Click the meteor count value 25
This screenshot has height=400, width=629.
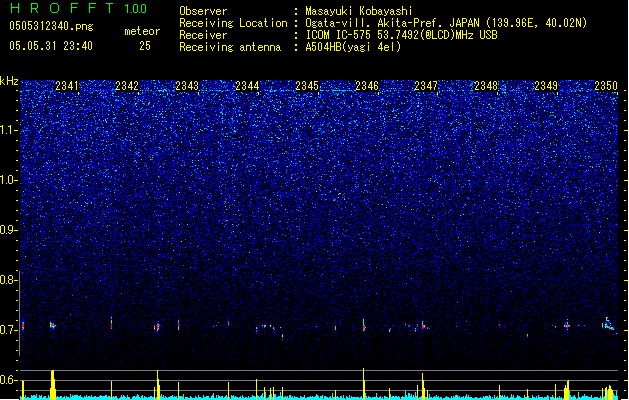click(x=145, y=46)
